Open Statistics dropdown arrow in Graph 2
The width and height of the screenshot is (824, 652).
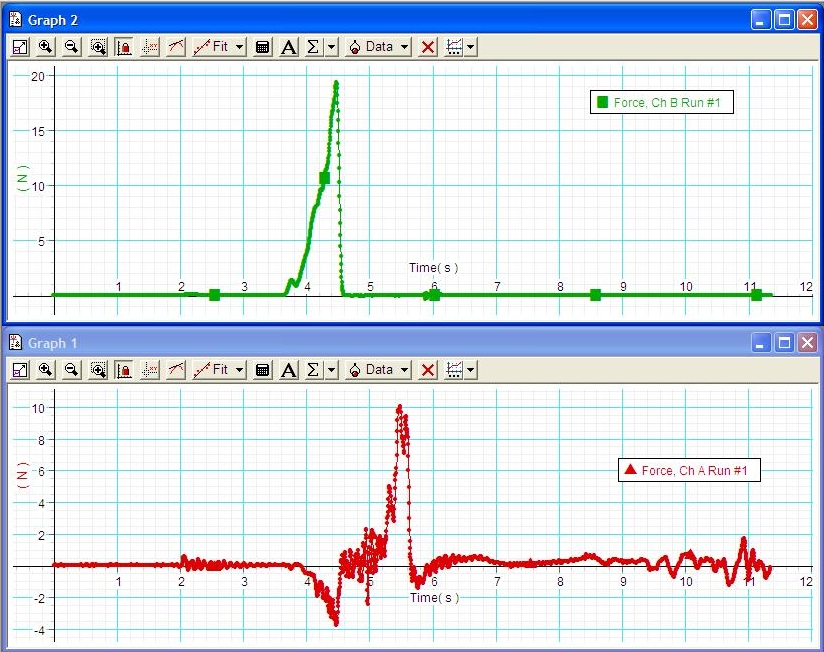tap(332, 47)
